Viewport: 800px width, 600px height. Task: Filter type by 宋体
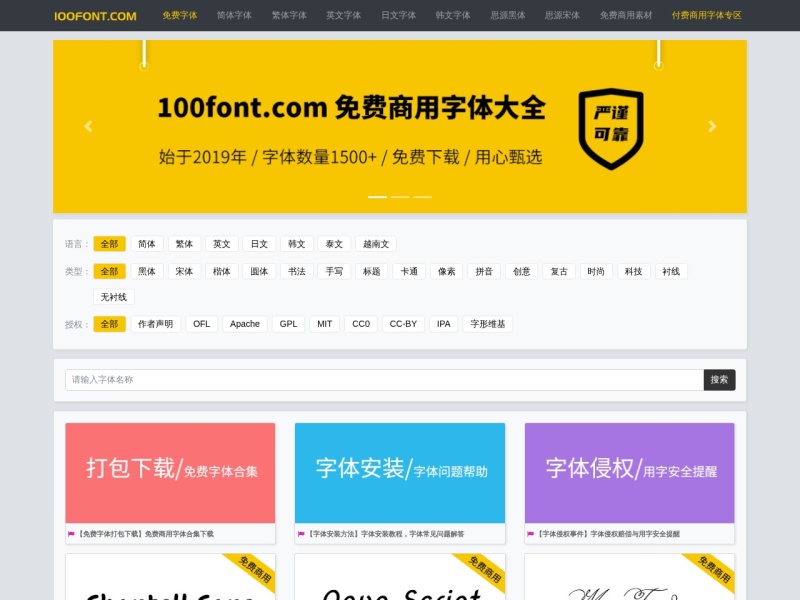click(184, 271)
